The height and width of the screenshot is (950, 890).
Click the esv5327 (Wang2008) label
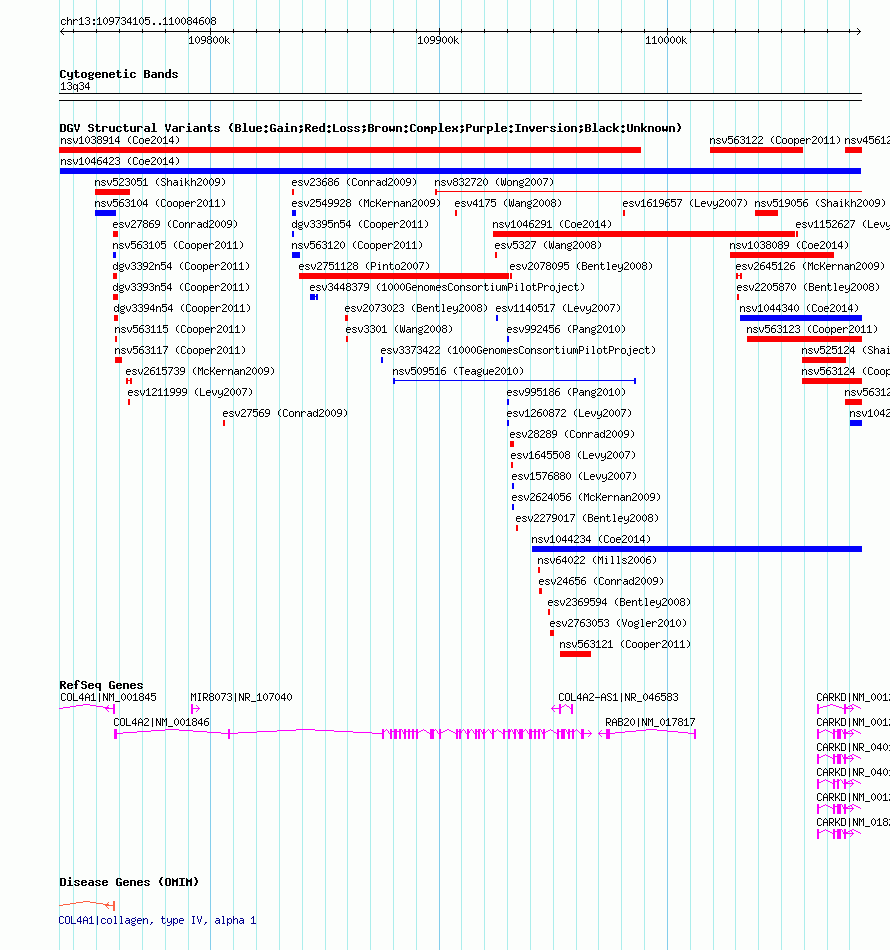tap(548, 245)
